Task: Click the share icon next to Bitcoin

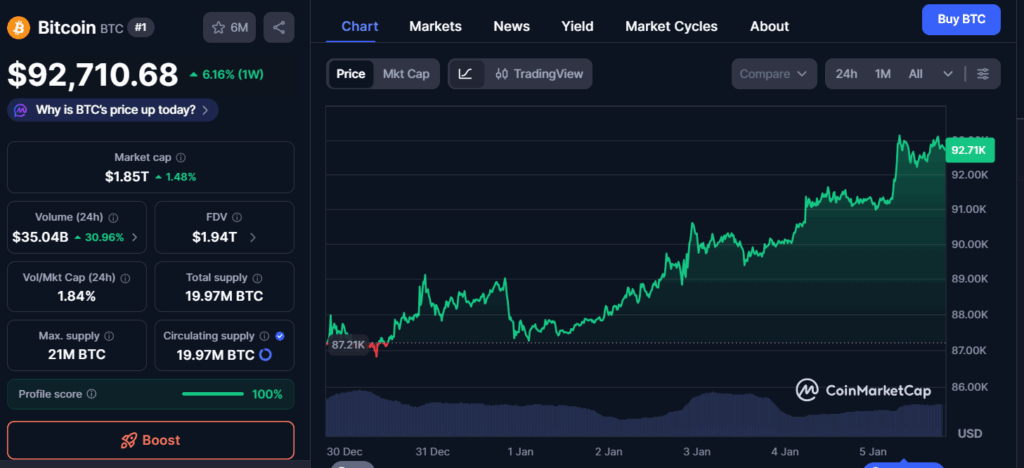Action: [x=279, y=27]
